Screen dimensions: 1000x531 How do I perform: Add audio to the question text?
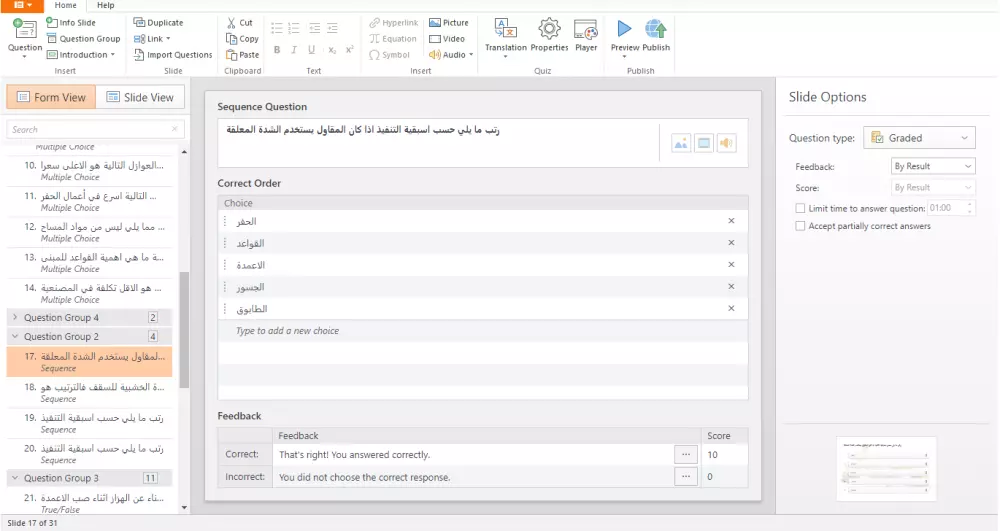(726, 143)
